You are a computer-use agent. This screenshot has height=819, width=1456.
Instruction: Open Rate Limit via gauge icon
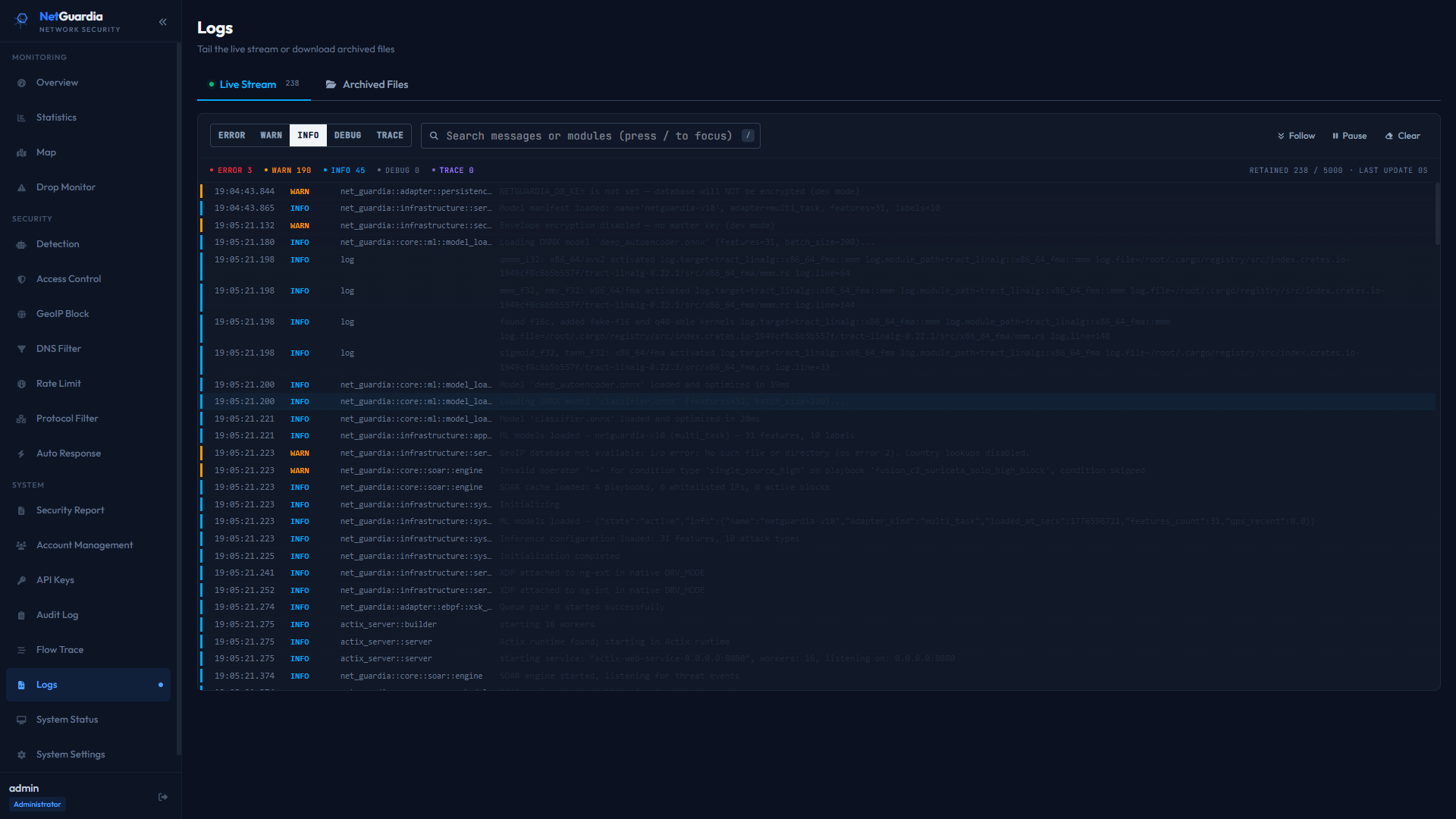point(21,384)
